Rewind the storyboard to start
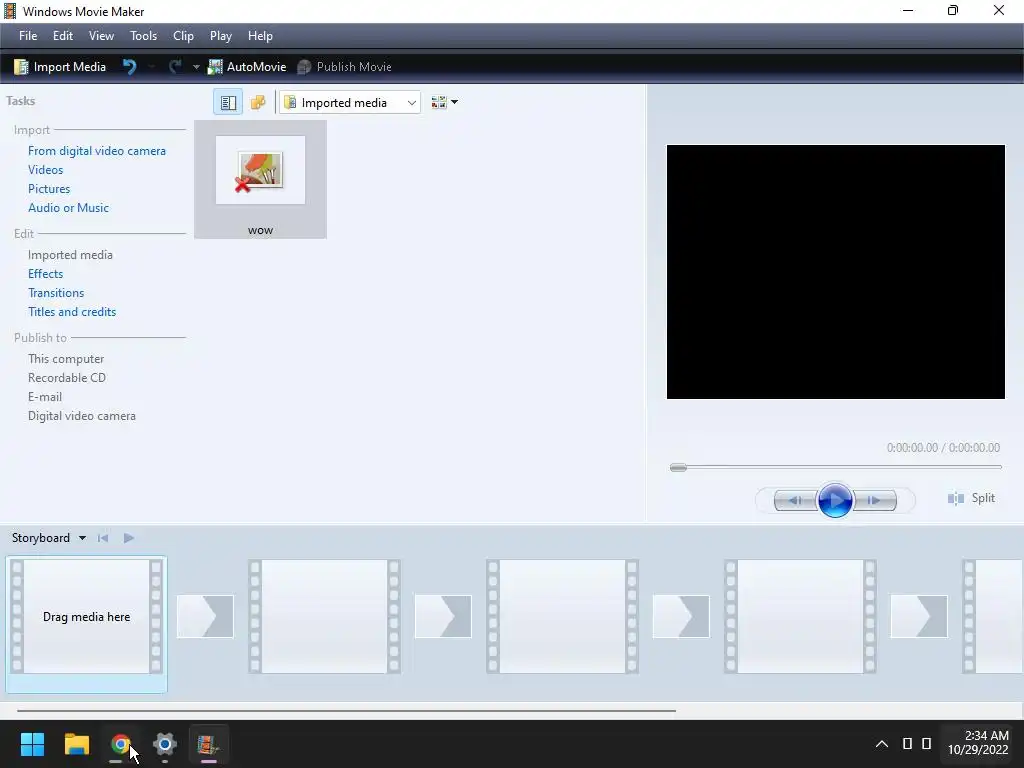Screen dimensions: 1024x768 [103, 538]
